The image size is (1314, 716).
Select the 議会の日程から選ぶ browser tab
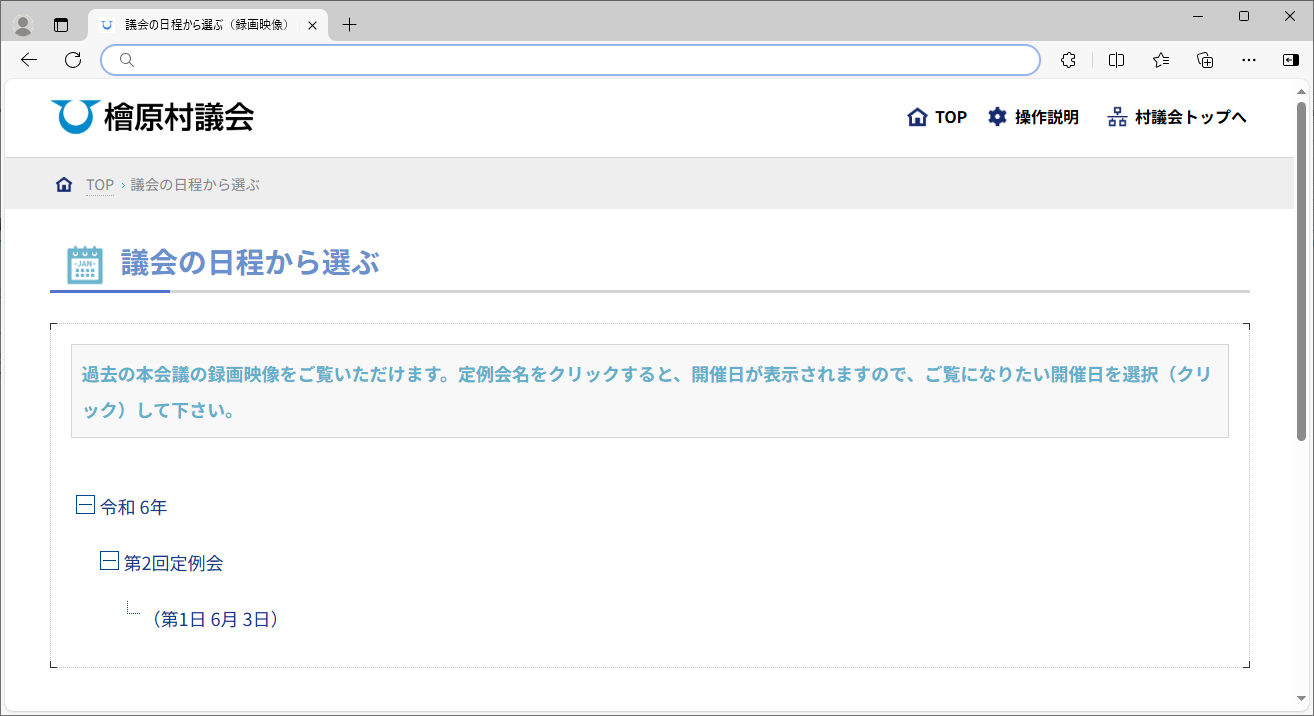click(208, 25)
